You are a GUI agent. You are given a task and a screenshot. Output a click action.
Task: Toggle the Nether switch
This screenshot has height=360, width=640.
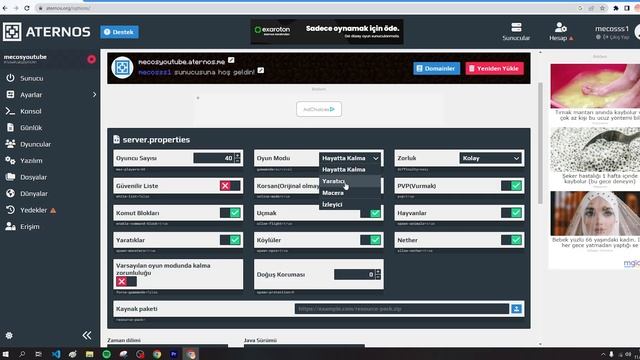pyautogui.click(x=511, y=240)
